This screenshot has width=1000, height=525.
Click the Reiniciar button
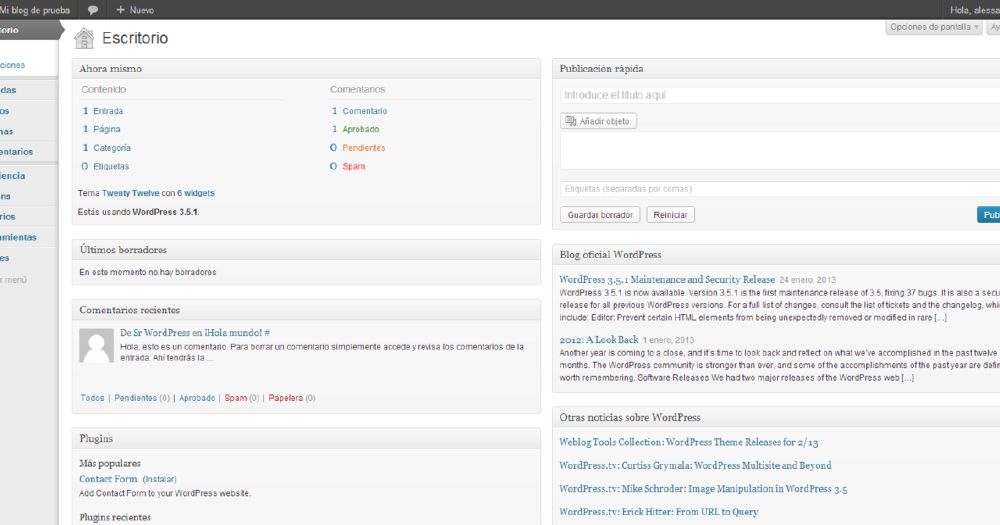tap(670, 215)
